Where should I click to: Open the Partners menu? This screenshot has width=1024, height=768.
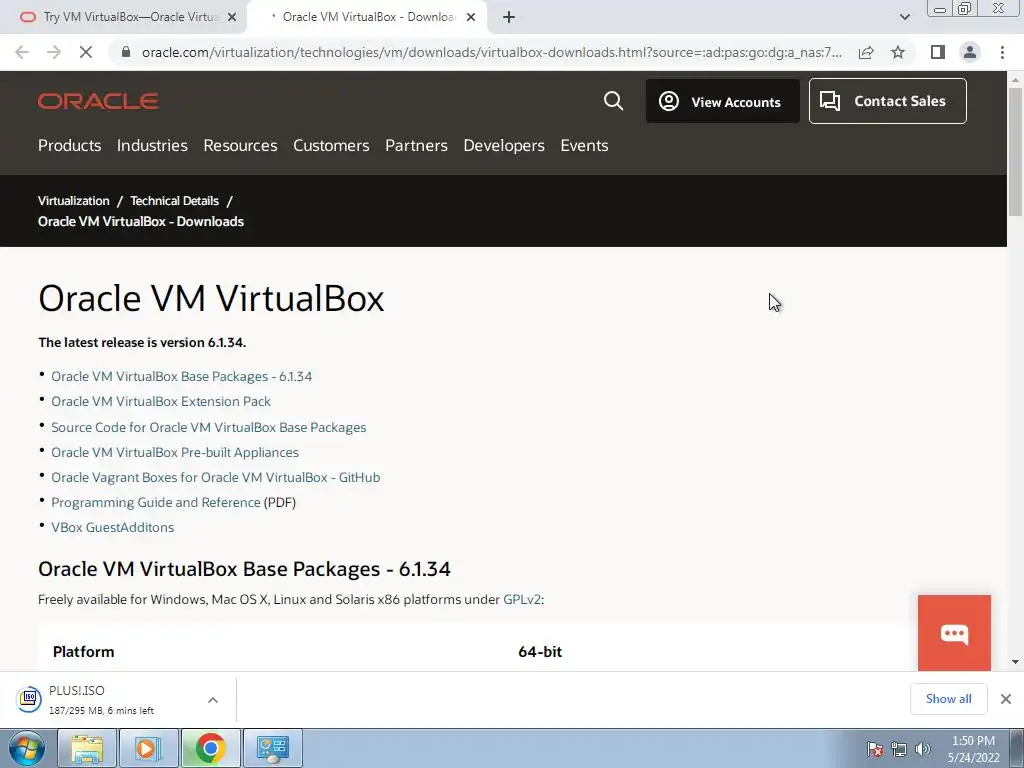(x=416, y=145)
